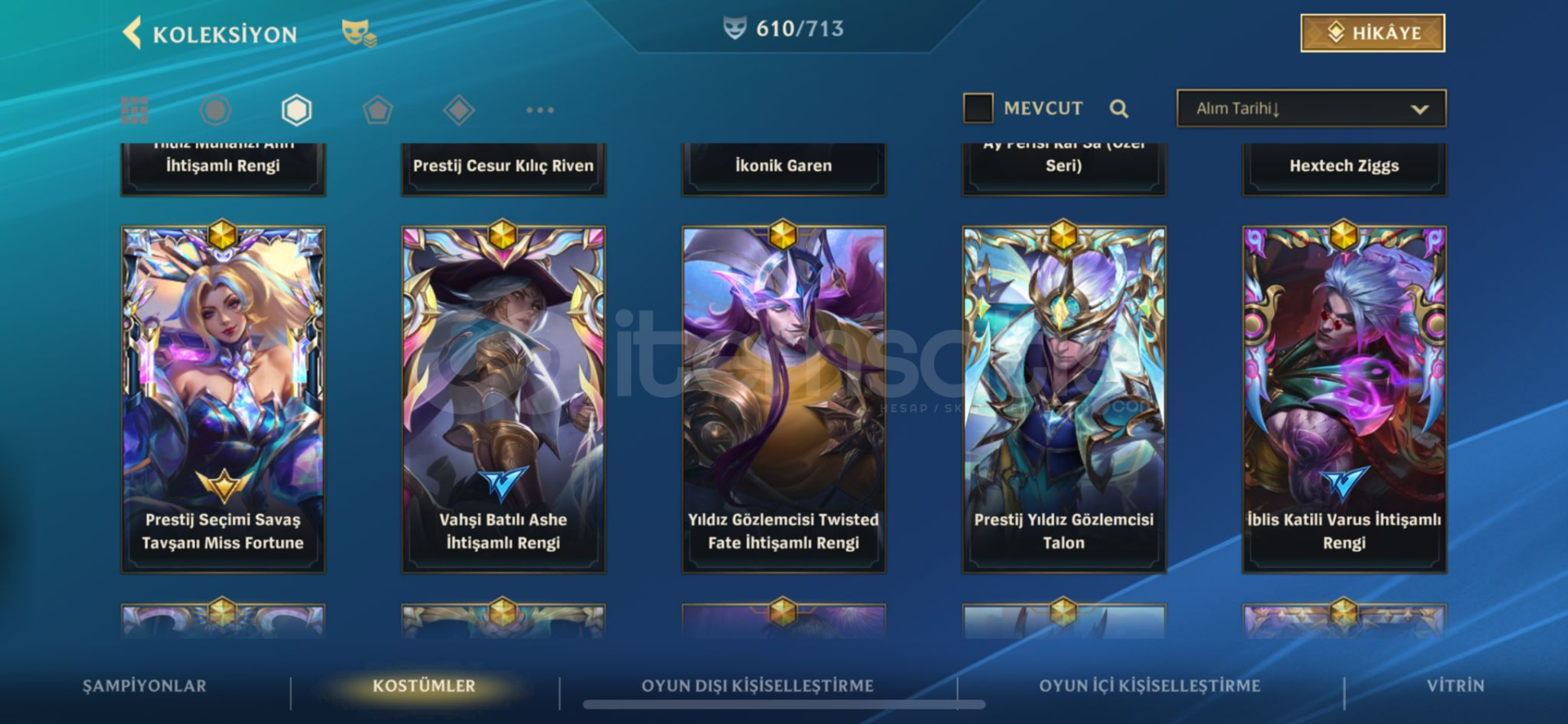The height and width of the screenshot is (724, 1568).
Task: Switch to Oyun Dışı Kişiselleştirme tab
Action: coord(757,686)
